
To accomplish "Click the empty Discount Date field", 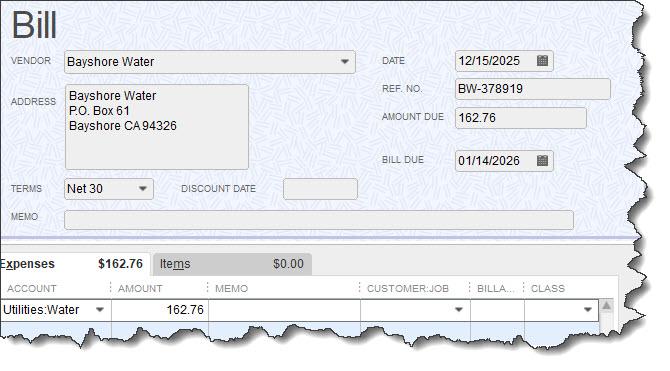I will pyautogui.click(x=320, y=189).
